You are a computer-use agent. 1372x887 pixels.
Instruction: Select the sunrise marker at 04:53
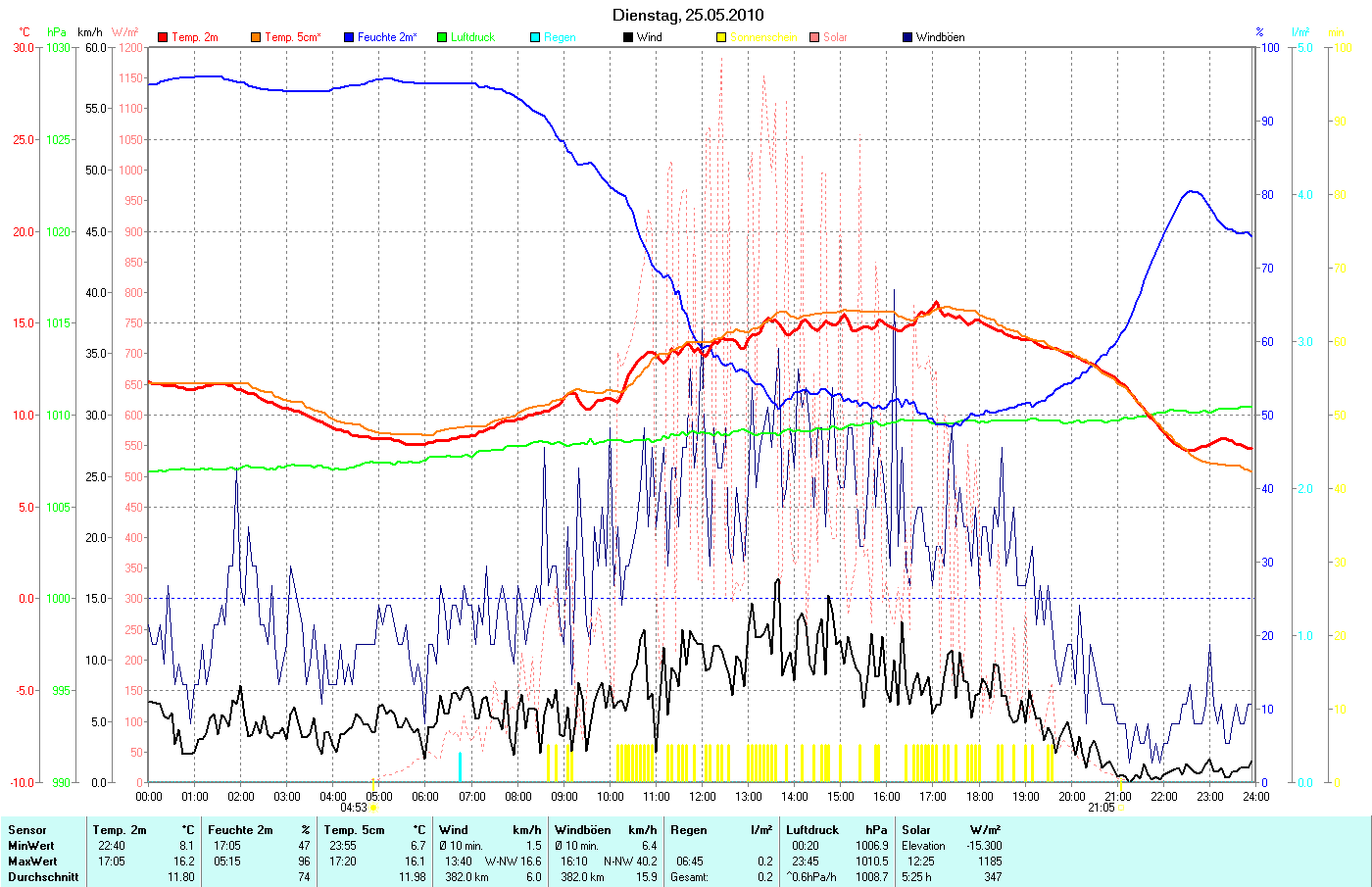click(x=372, y=808)
